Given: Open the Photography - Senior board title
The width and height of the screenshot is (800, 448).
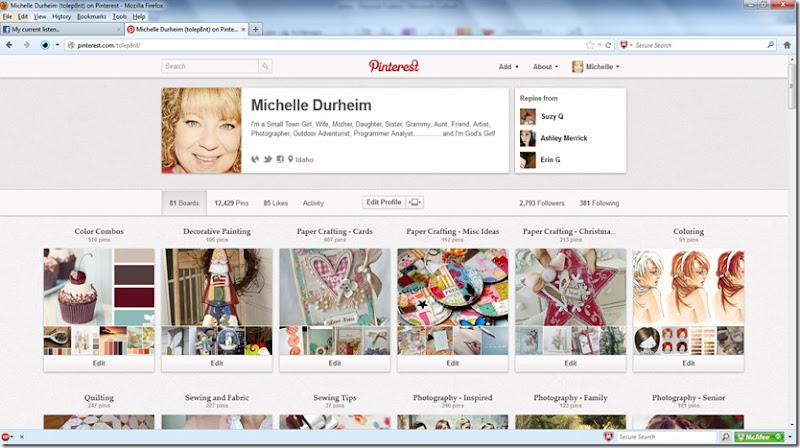Looking at the screenshot, I should click(x=688, y=397).
